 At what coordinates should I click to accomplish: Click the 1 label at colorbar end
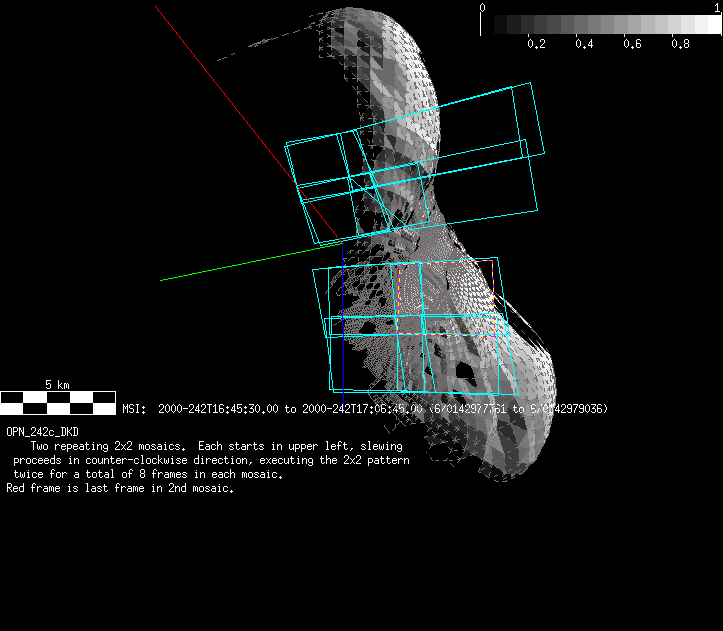tap(716, 7)
